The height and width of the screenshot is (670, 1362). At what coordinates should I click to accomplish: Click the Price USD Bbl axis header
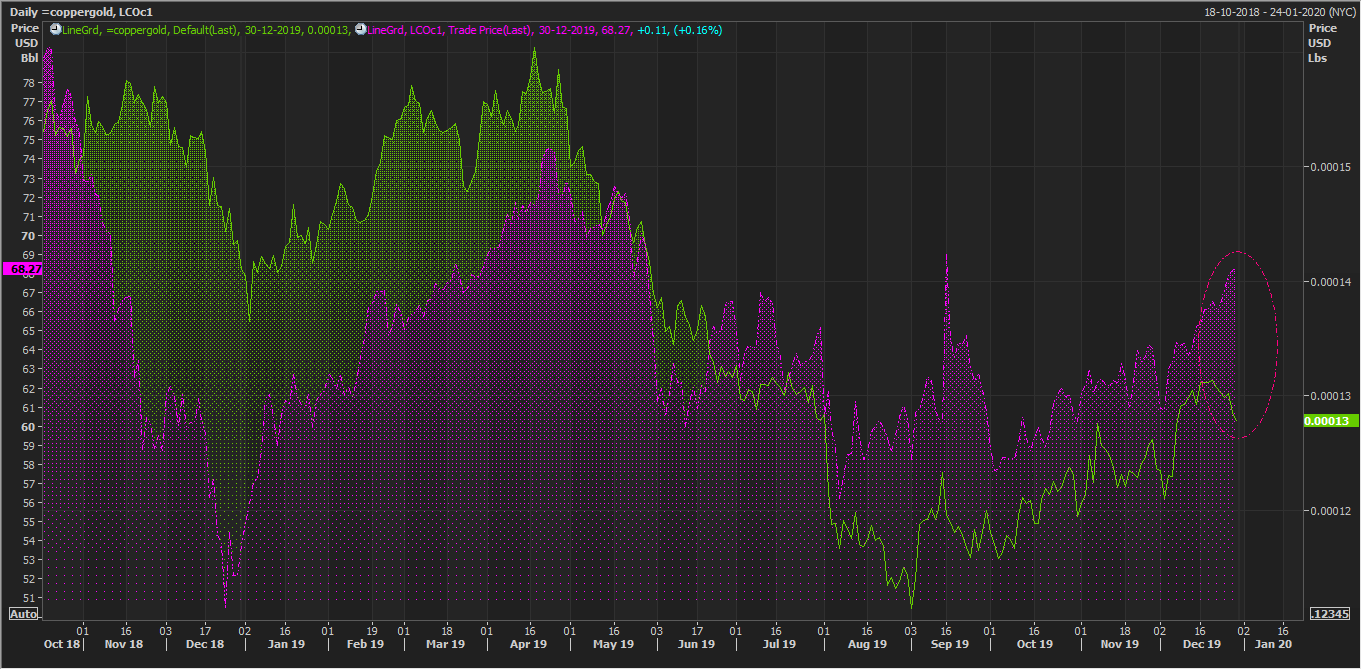tap(25, 43)
